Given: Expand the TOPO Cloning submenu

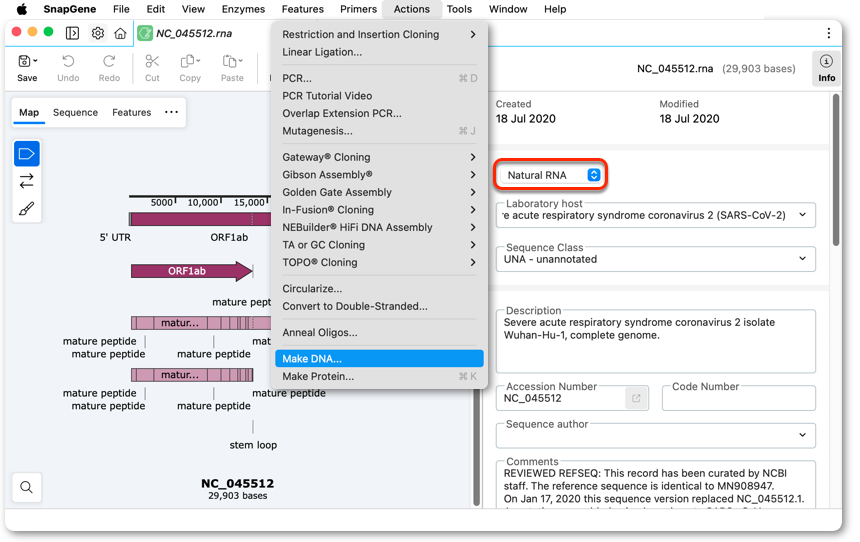Looking at the screenshot, I should coord(379,263).
